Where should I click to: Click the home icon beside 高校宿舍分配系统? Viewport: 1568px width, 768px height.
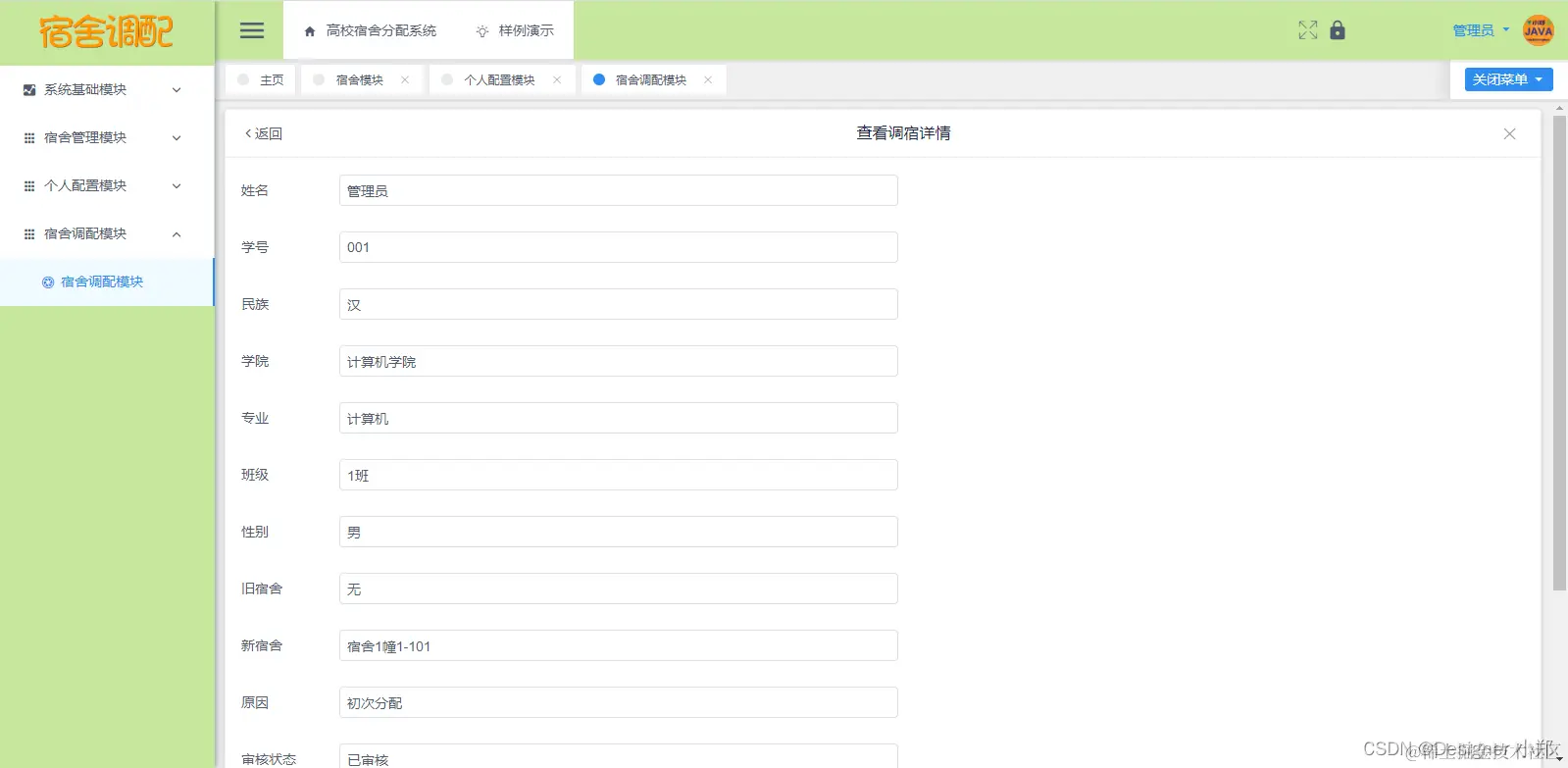pos(310,31)
